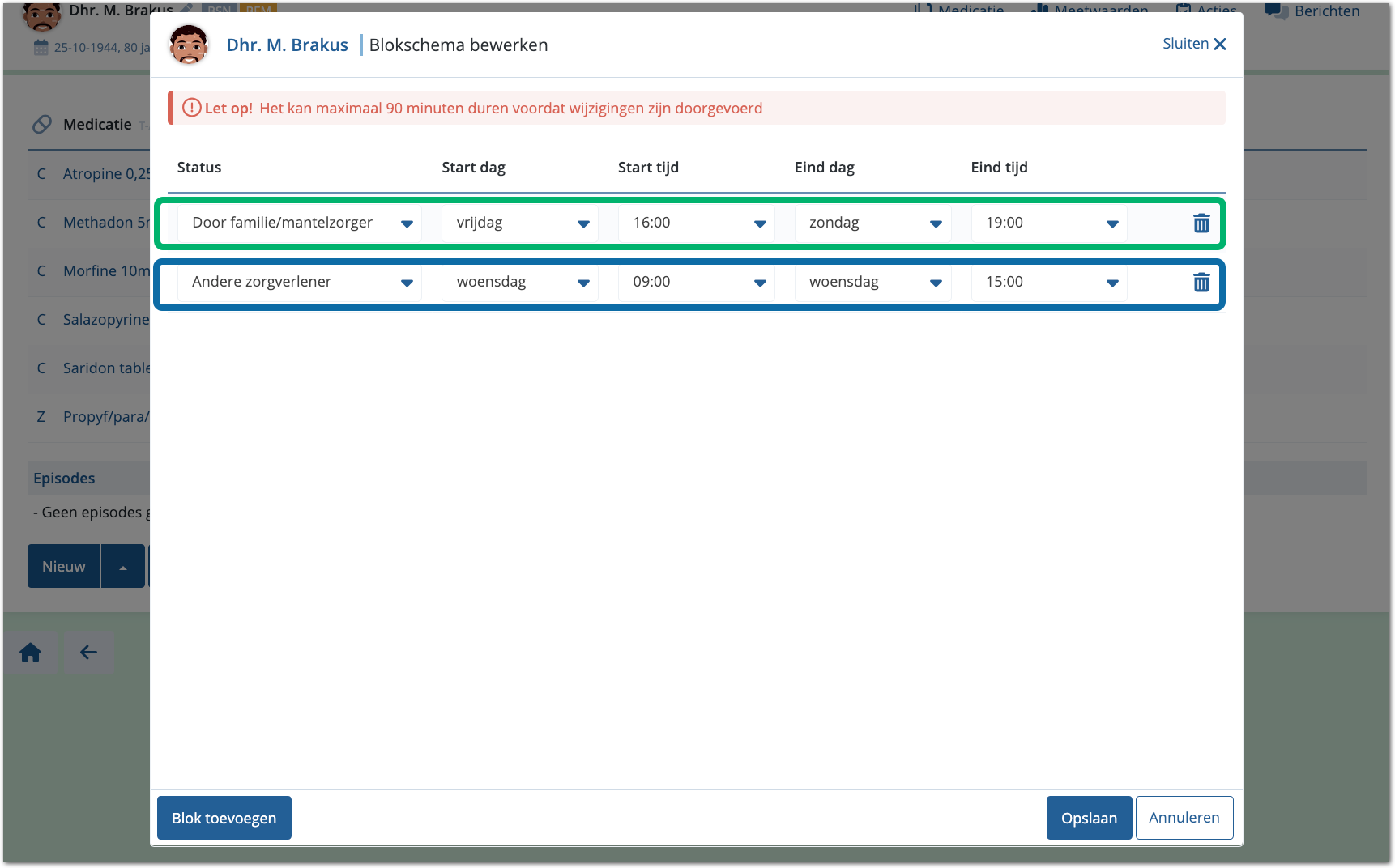
Task: Open end day dropdown set to zondag
Action: coord(872,223)
